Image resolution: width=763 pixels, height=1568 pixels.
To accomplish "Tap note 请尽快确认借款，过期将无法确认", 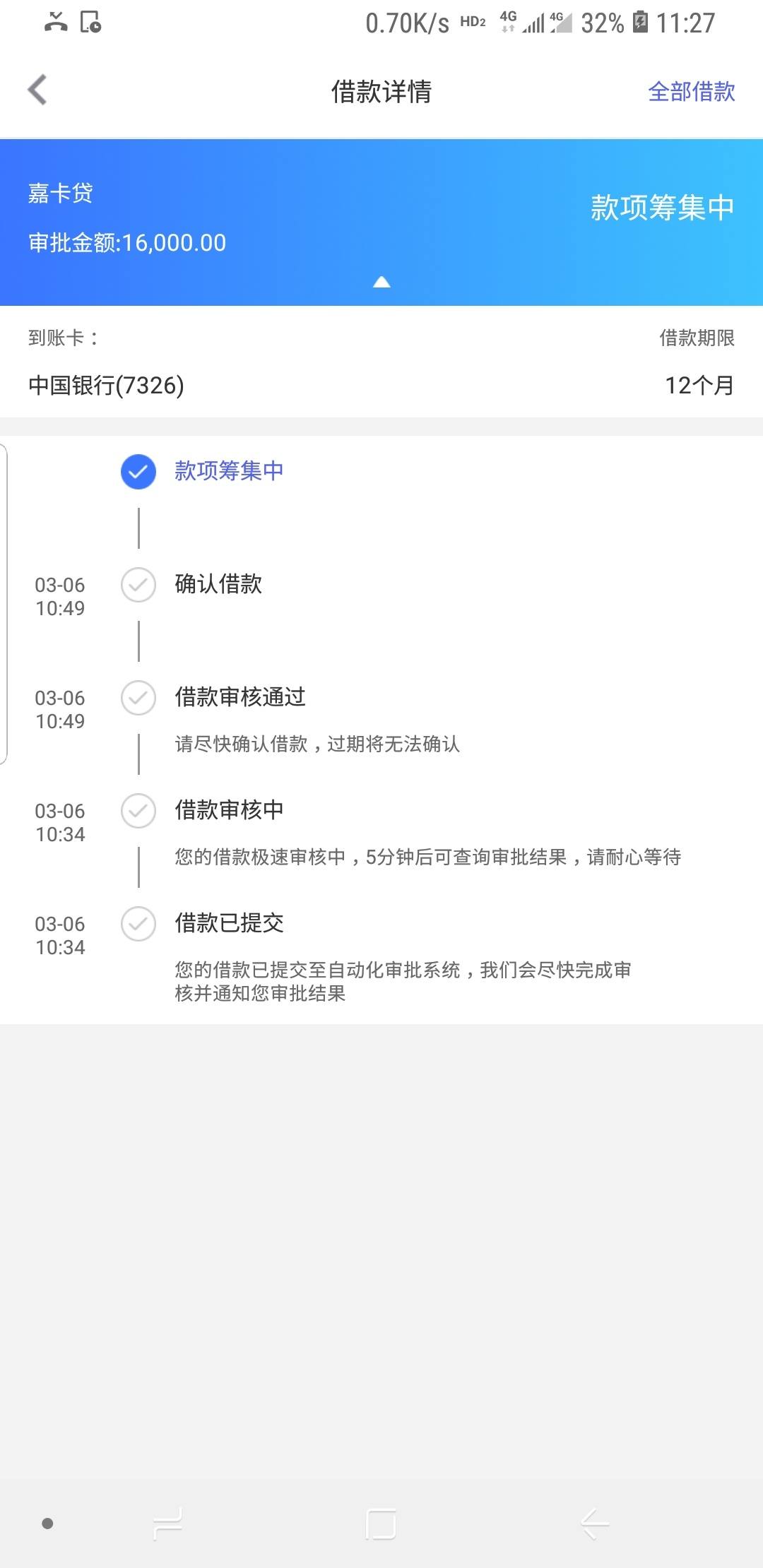I will [x=317, y=744].
